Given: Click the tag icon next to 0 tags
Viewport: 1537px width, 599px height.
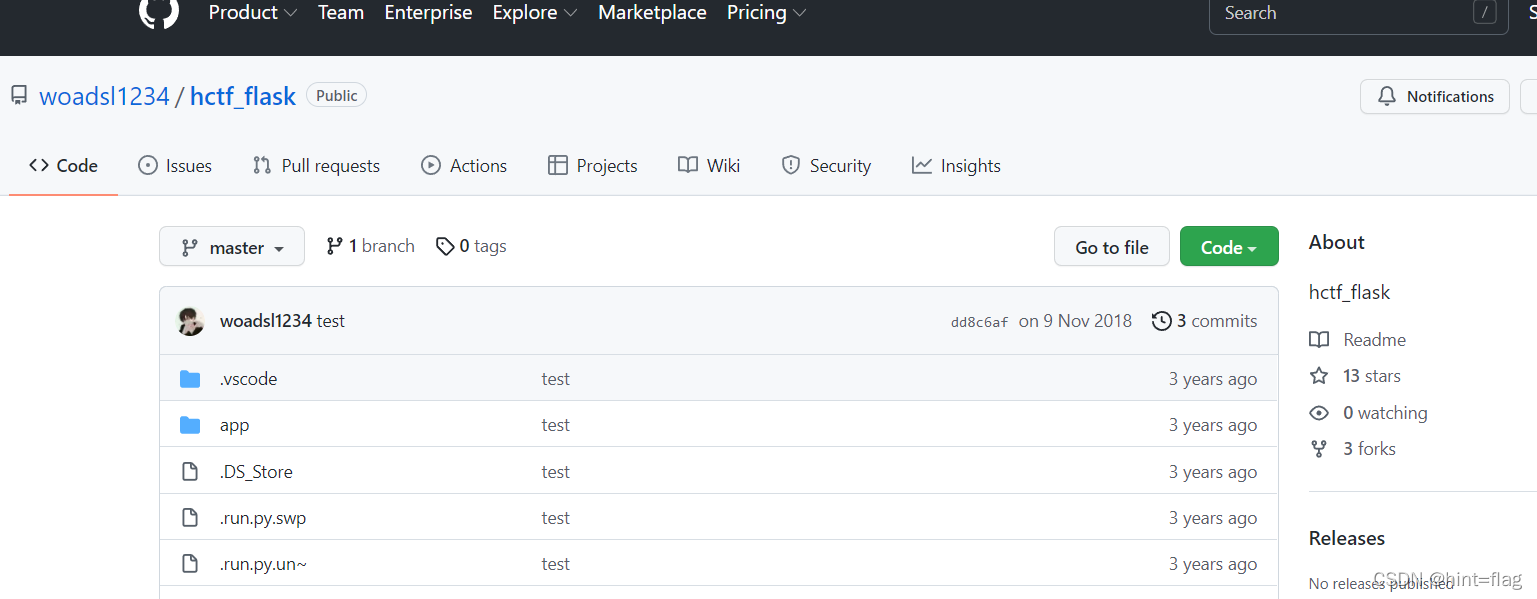Looking at the screenshot, I should coord(445,246).
